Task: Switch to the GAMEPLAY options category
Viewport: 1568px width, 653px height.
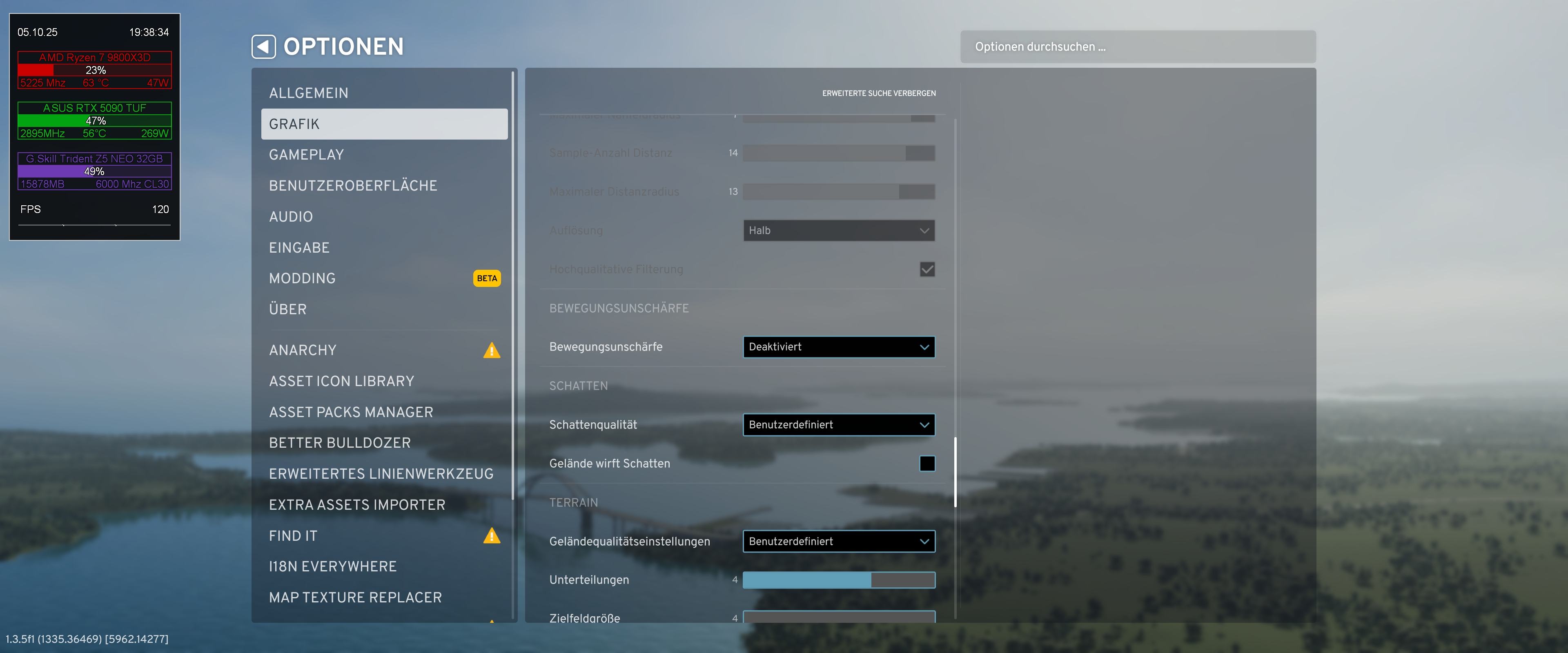Action: [x=306, y=155]
